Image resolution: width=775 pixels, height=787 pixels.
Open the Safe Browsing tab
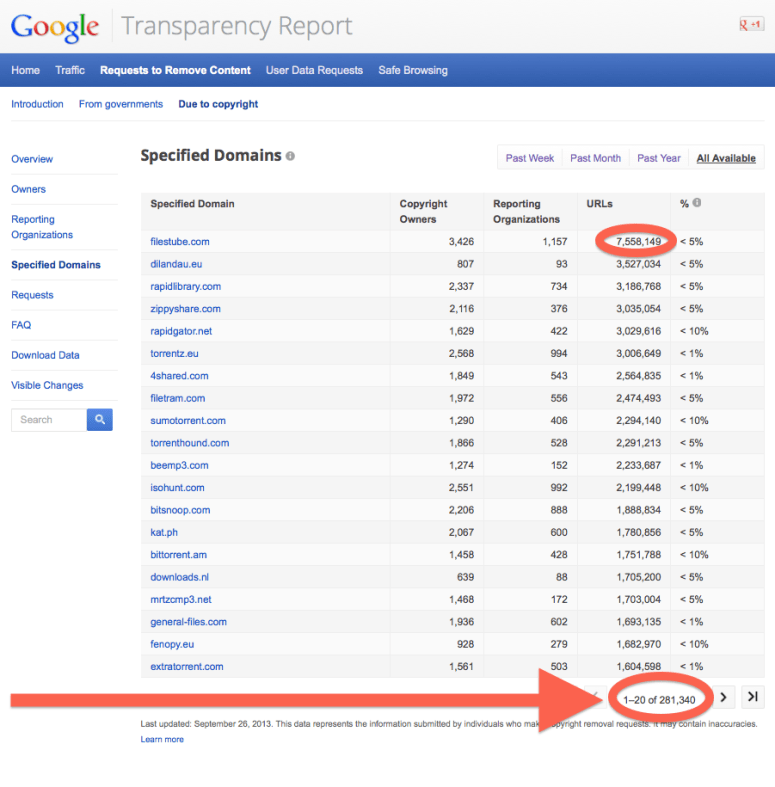(412, 70)
